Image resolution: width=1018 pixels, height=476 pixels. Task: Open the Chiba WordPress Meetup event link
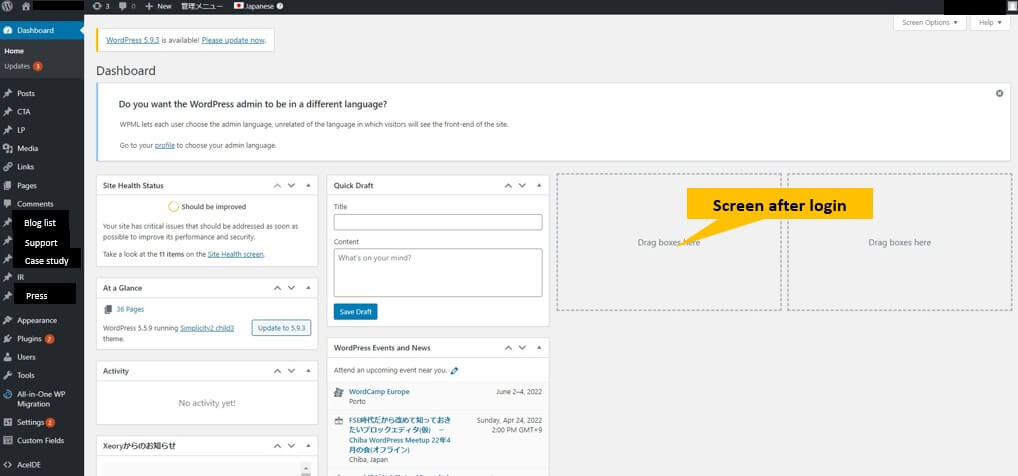(x=400, y=435)
